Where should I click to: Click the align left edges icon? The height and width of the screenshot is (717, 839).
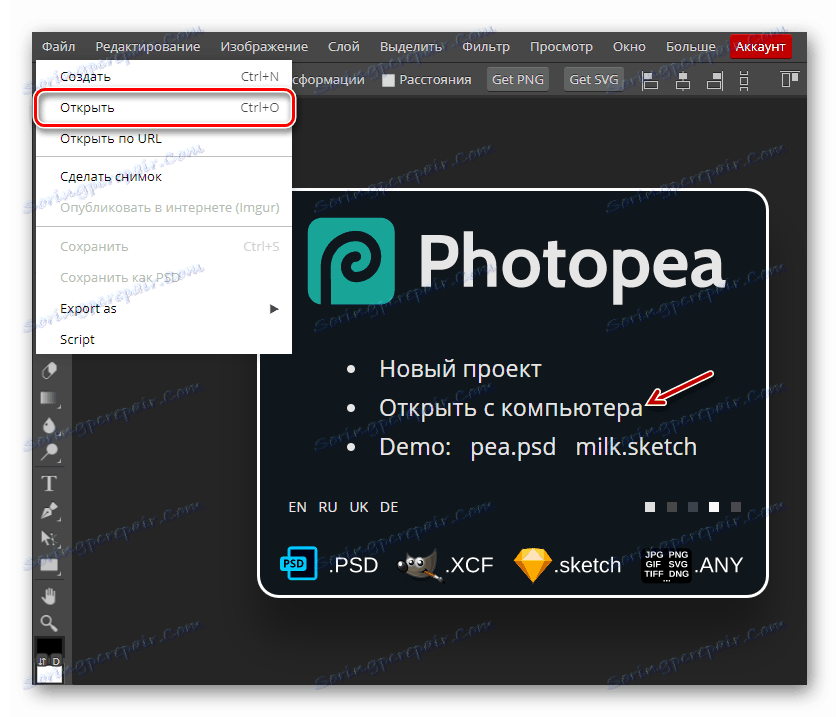[650, 80]
